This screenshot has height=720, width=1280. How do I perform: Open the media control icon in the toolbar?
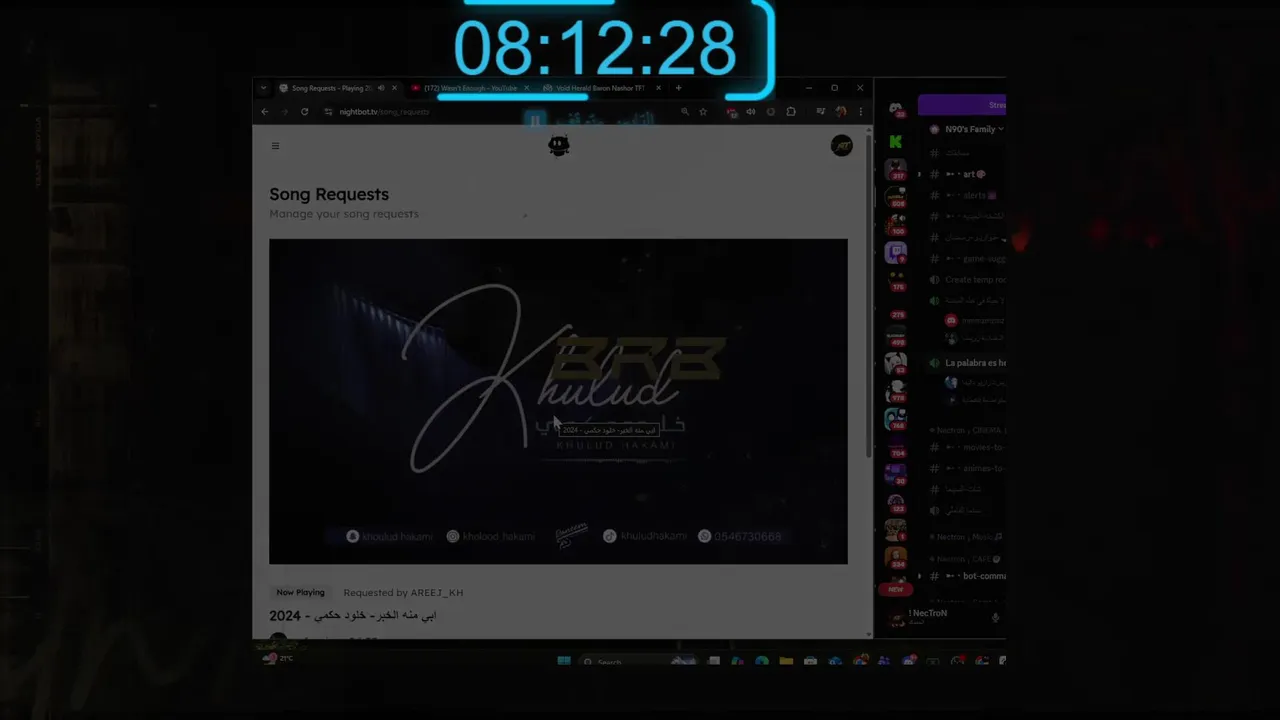[821, 112]
